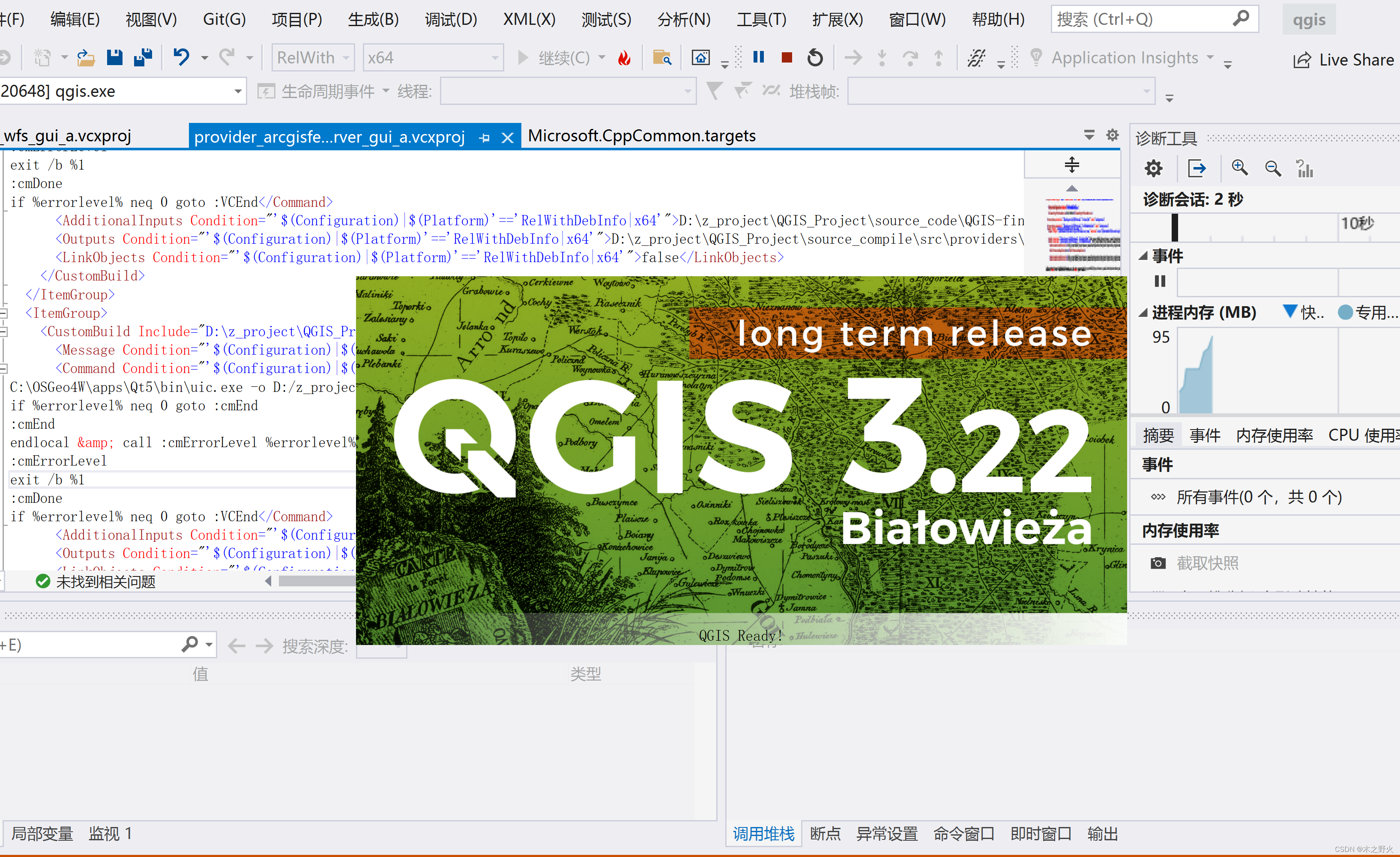This screenshot has height=857, width=1400.
Task: Click the 继续(C) continue button
Action: tap(554, 57)
